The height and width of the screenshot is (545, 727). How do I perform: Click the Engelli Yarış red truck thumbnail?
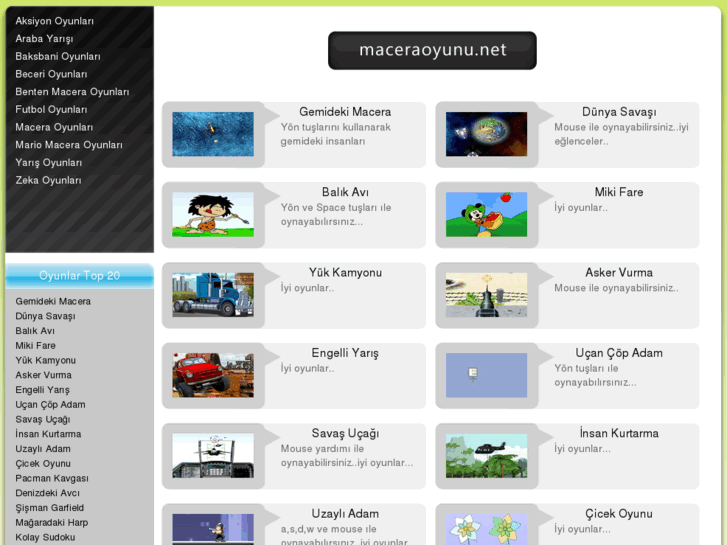click(213, 375)
